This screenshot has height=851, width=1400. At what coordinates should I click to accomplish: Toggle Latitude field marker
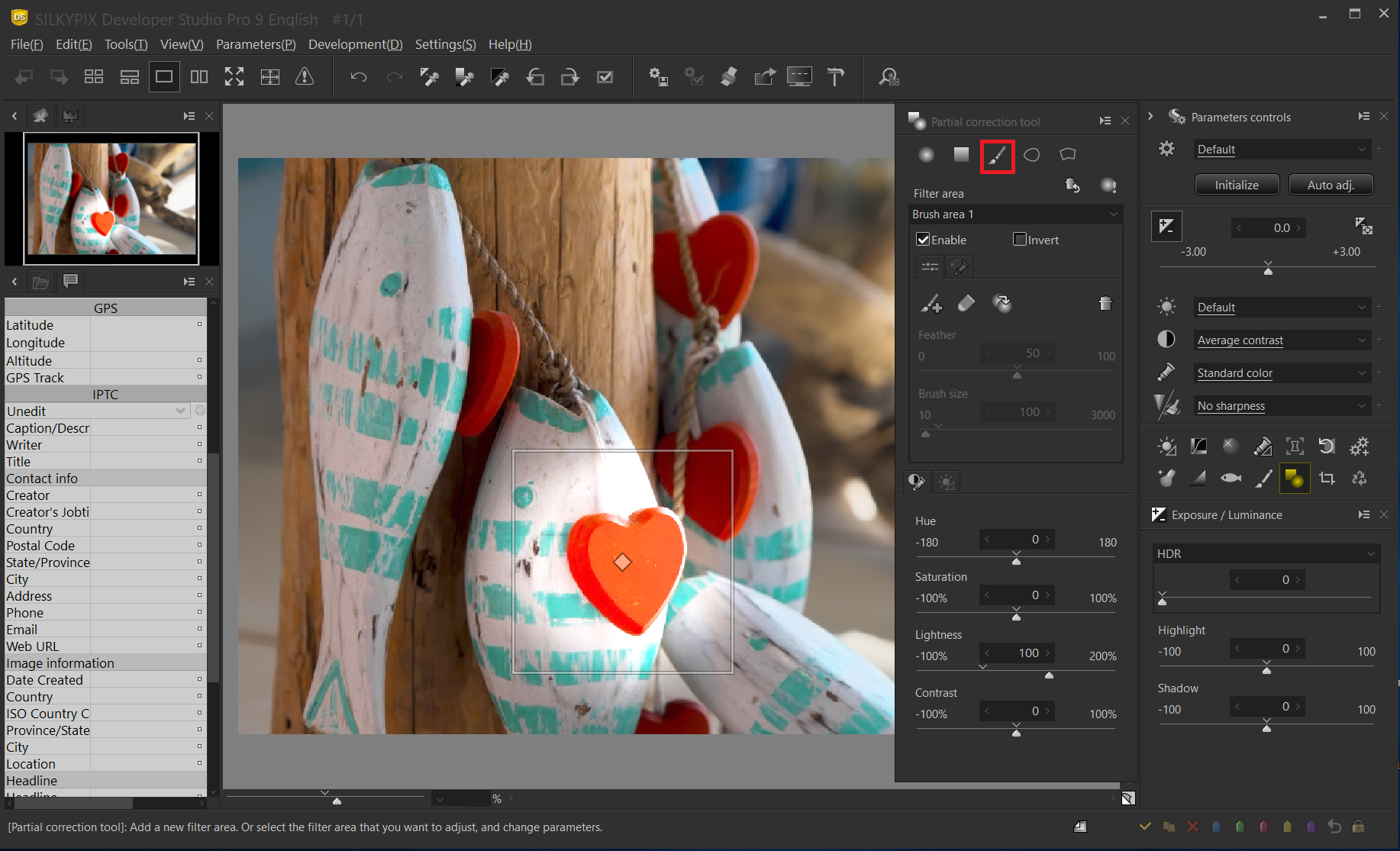(200, 324)
